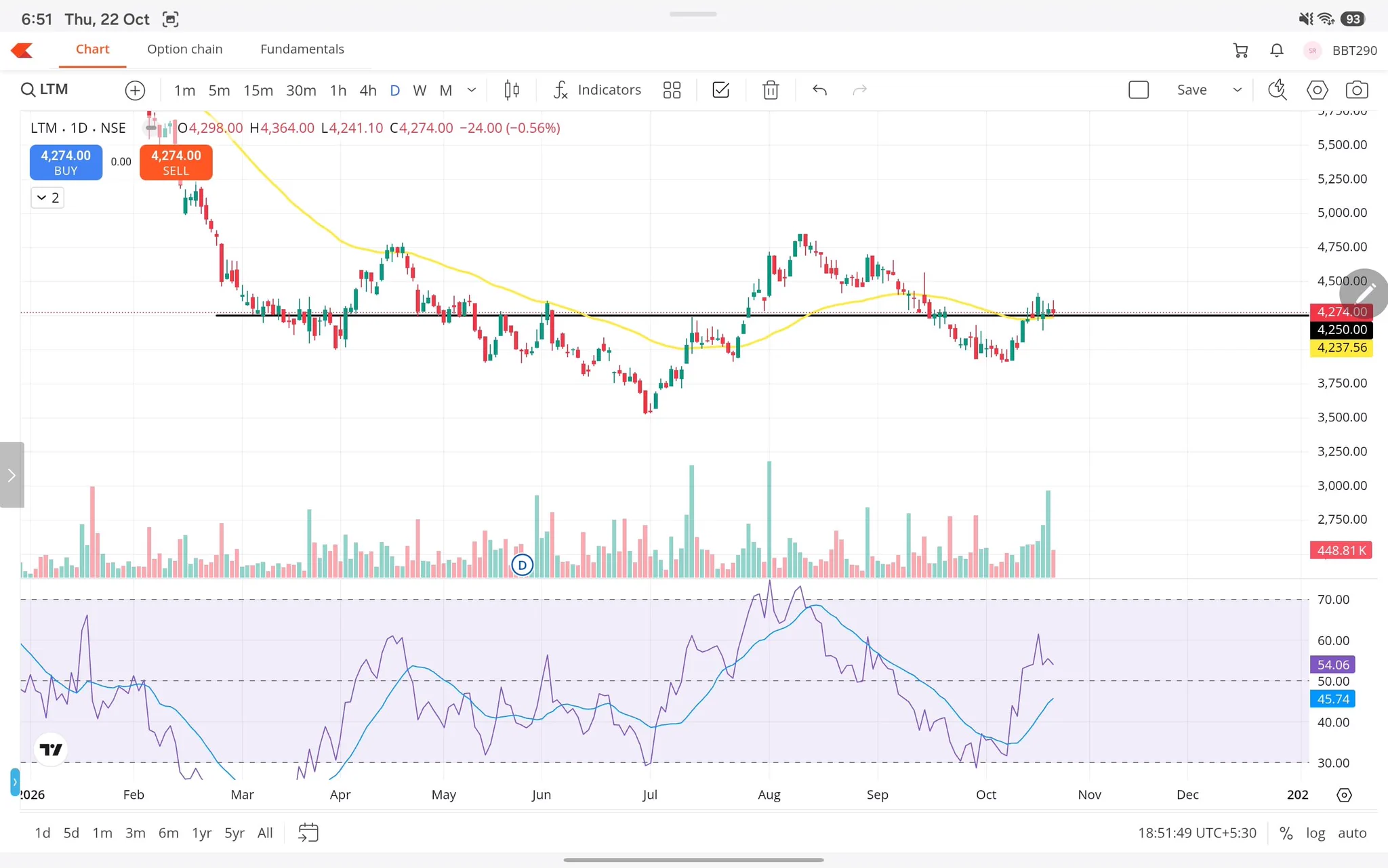This screenshot has width=1388, height=868.
Task: Tap the Kite back logo icon
Action: 22,50
